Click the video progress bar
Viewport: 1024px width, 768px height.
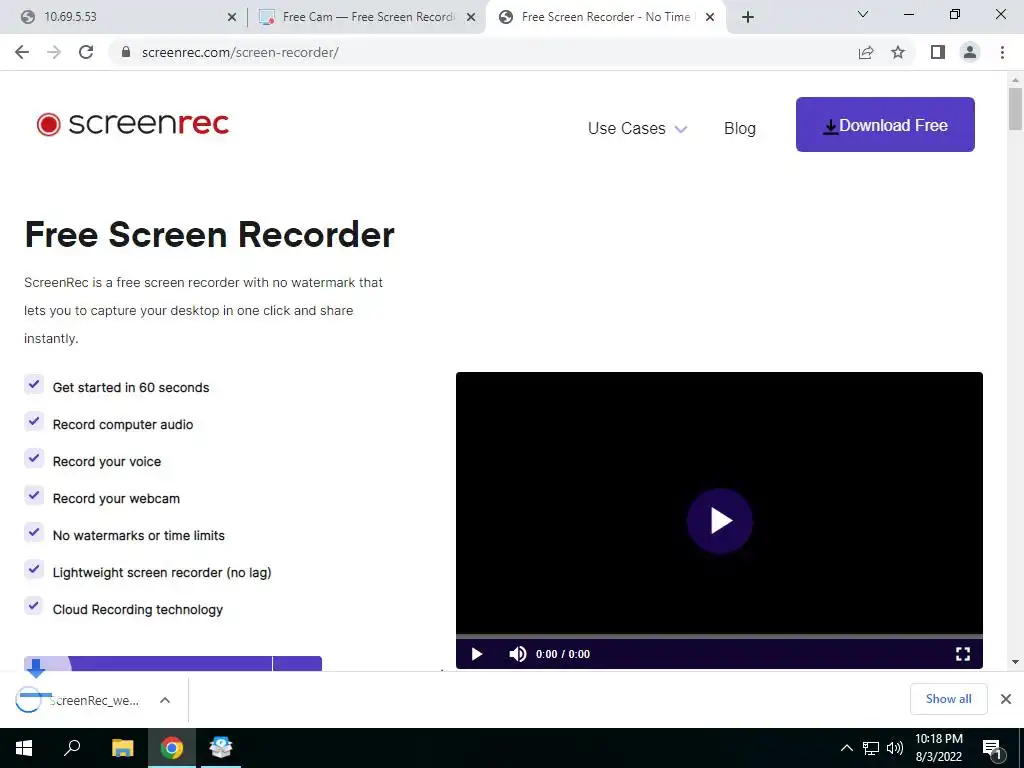[x=719, y=636]
